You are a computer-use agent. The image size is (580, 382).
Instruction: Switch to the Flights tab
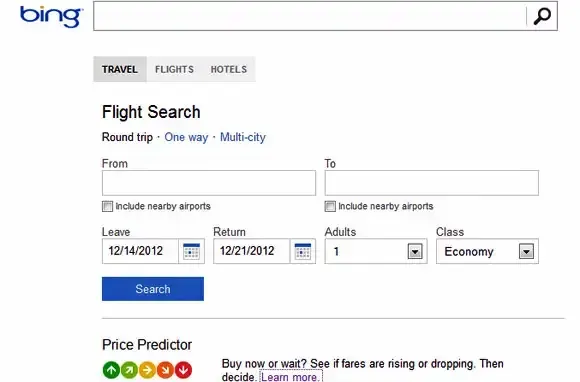(x=174, y=69)
